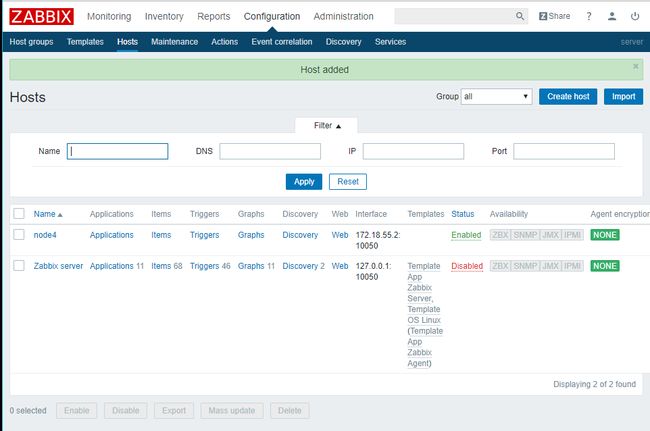Open Items for node4
650x431 pixels.
point(161,235)
